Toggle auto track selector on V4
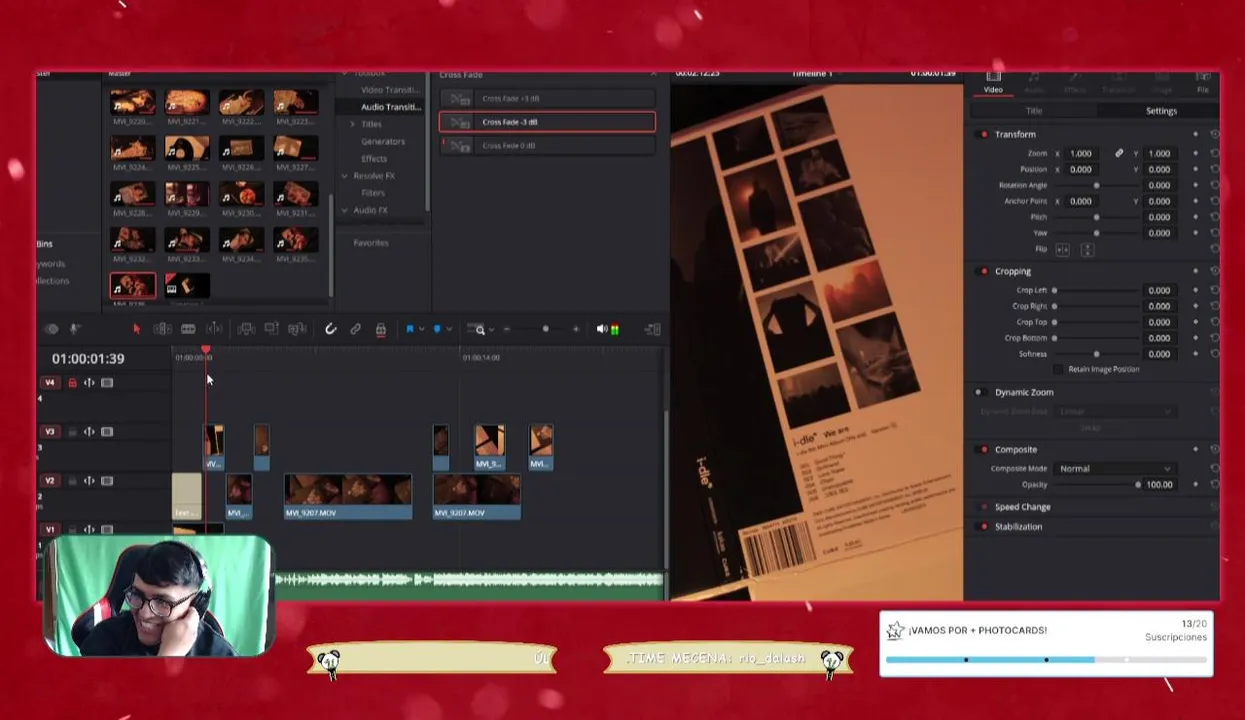The height and width of the screenshot is (720, 1245). [x=89, y=382]
